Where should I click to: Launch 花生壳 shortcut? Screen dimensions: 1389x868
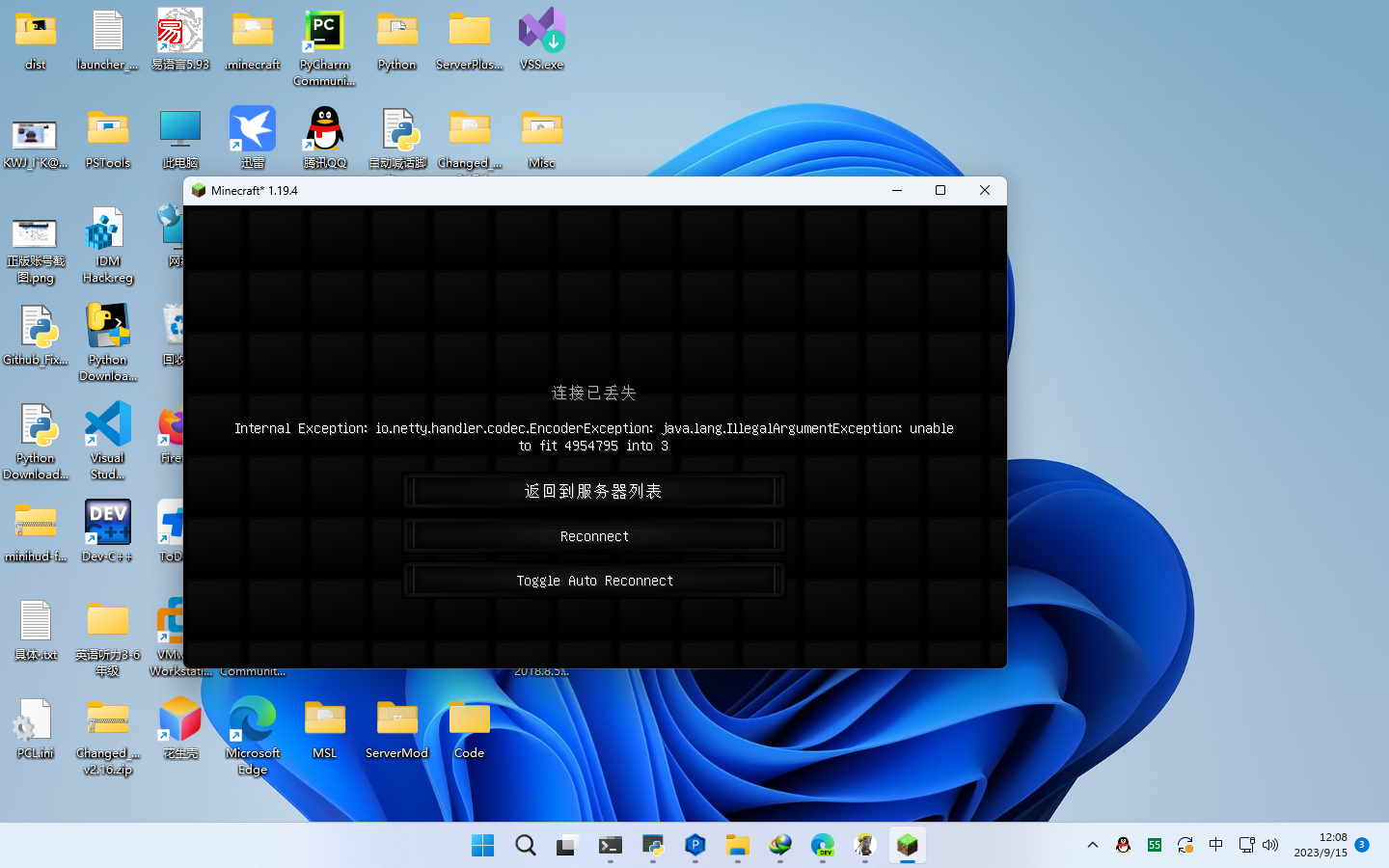180,728
